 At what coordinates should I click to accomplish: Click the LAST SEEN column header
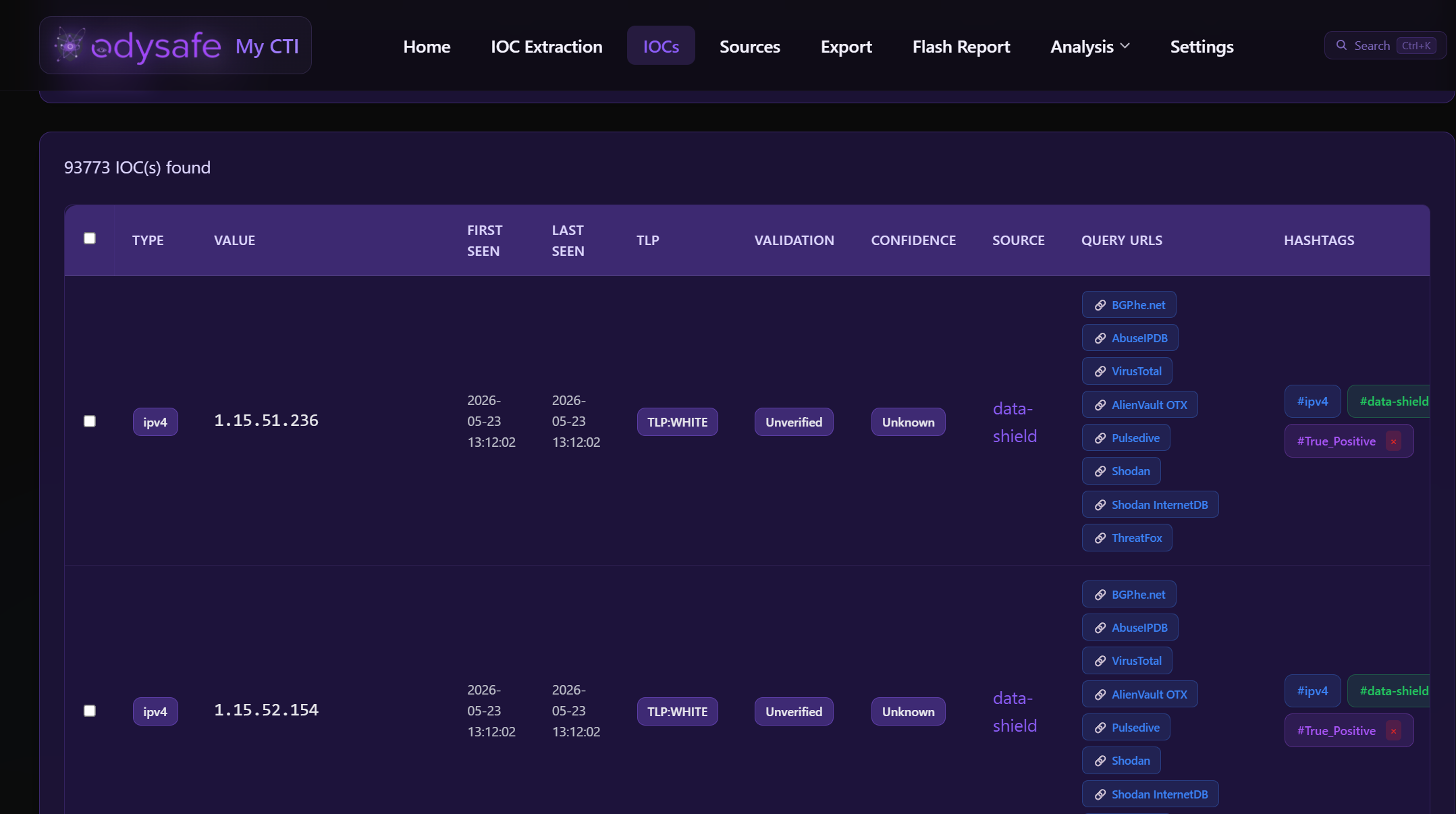coord(568,240)
